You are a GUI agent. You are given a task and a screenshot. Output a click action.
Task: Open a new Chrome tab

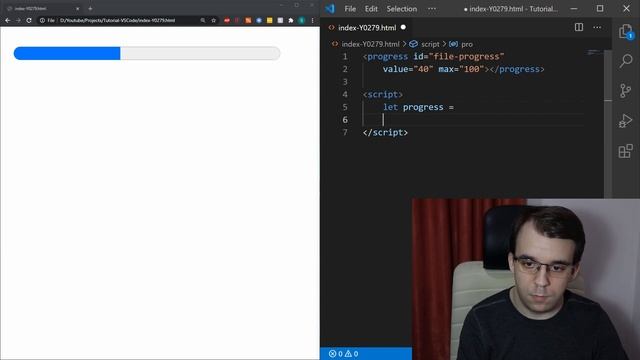coord(90,8)
